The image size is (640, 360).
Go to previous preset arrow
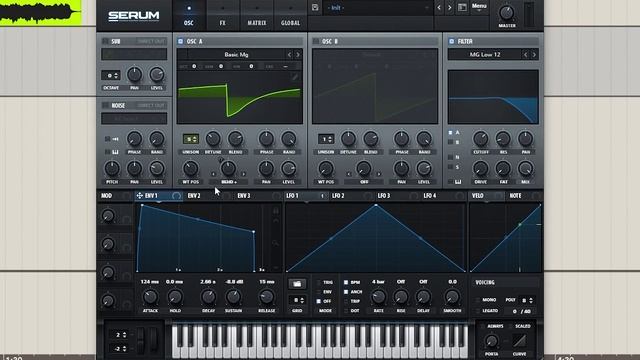pyautogui.click(x=439, y=8)
